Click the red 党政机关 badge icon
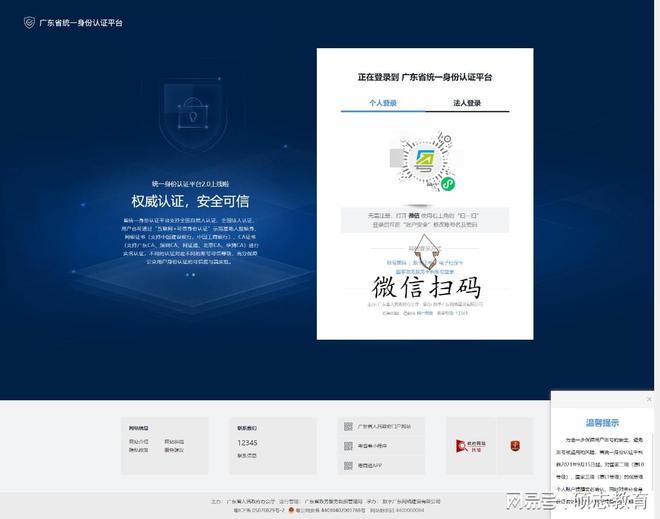This screenshot has height=519, width=660. click(x=515, y=446)
